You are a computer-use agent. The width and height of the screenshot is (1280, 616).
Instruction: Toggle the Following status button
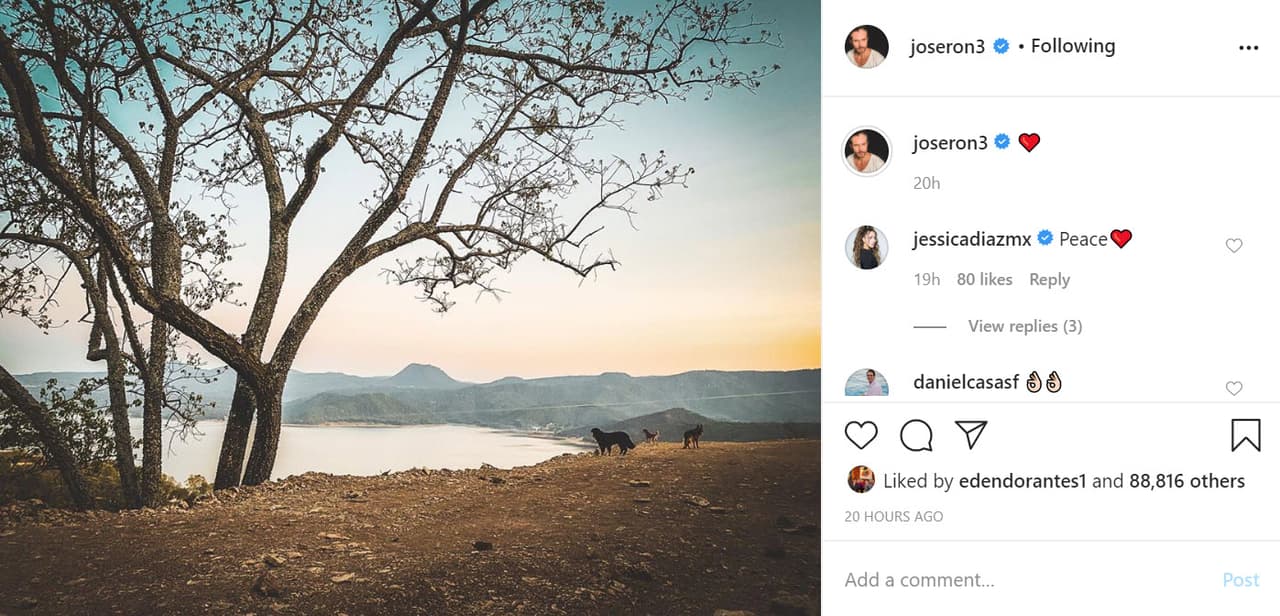[x=1072, y=46]
